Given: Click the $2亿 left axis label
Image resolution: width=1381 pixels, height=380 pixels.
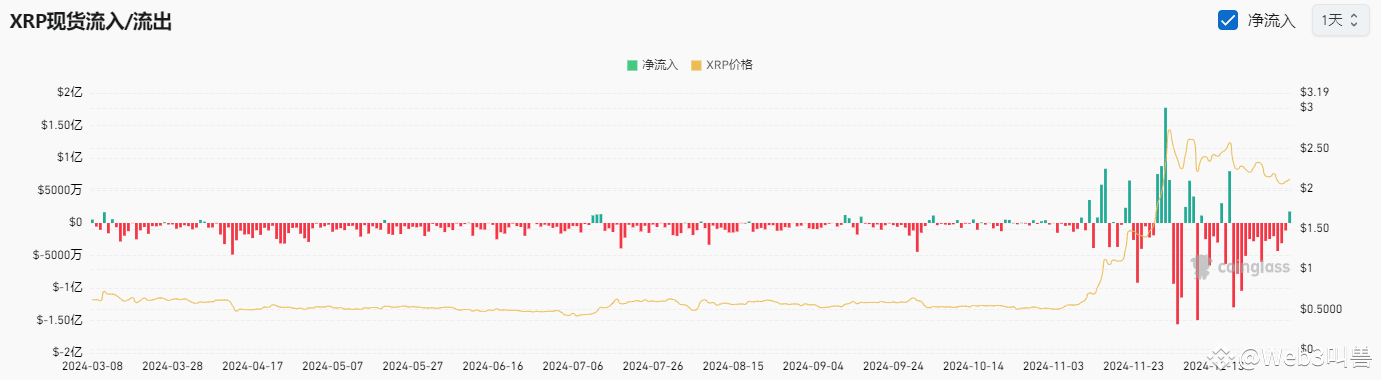Looking at the screenshot, I should pos(70,92).
